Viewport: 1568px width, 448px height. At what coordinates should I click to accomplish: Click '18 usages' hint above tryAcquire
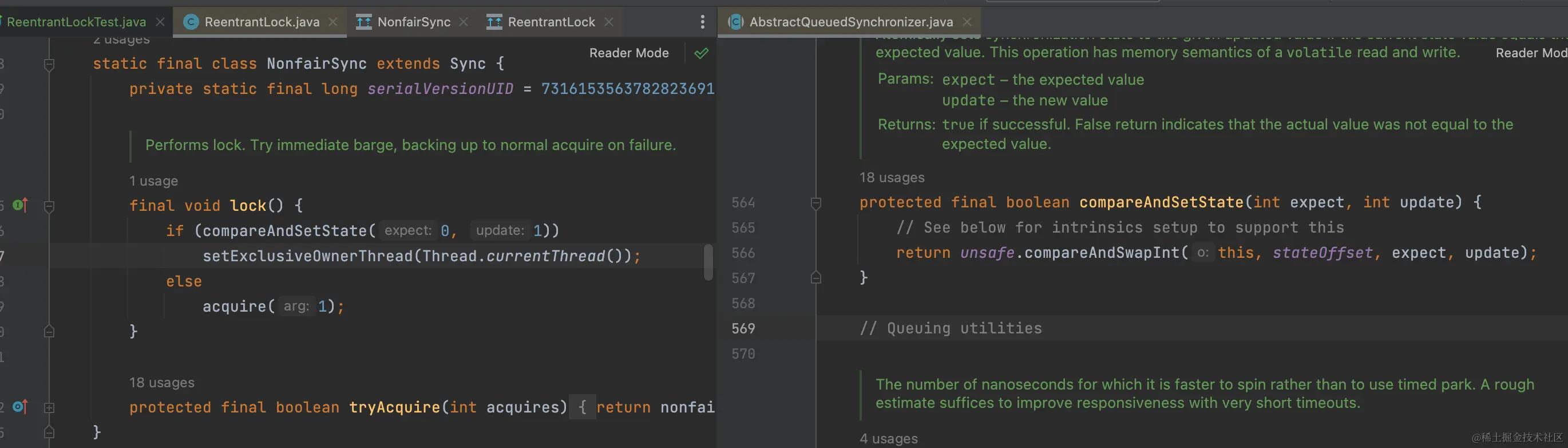click(x=162, y=383)
